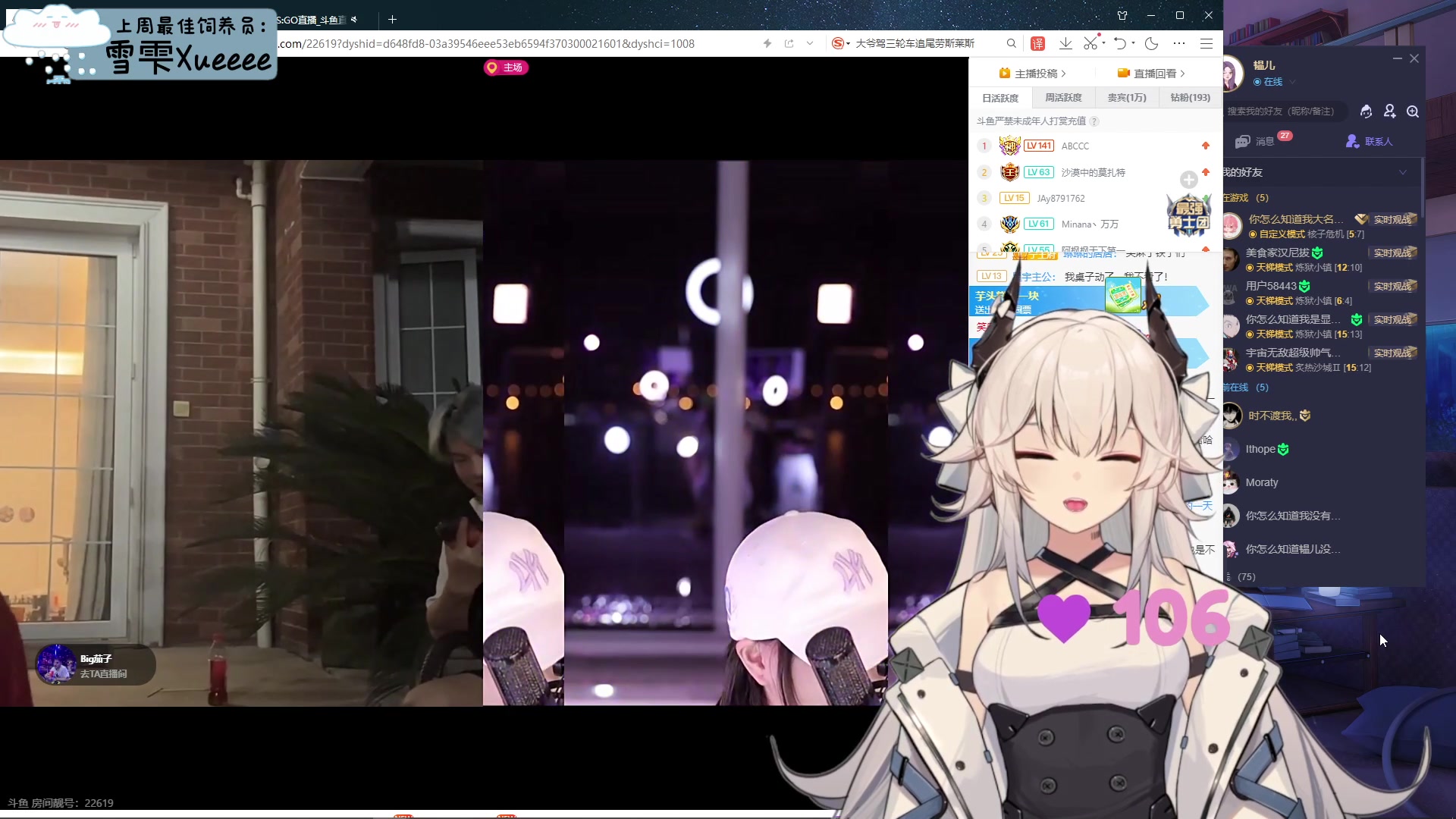
Task: Click the add friend icon in chat window
Action: coord(1389,111)
